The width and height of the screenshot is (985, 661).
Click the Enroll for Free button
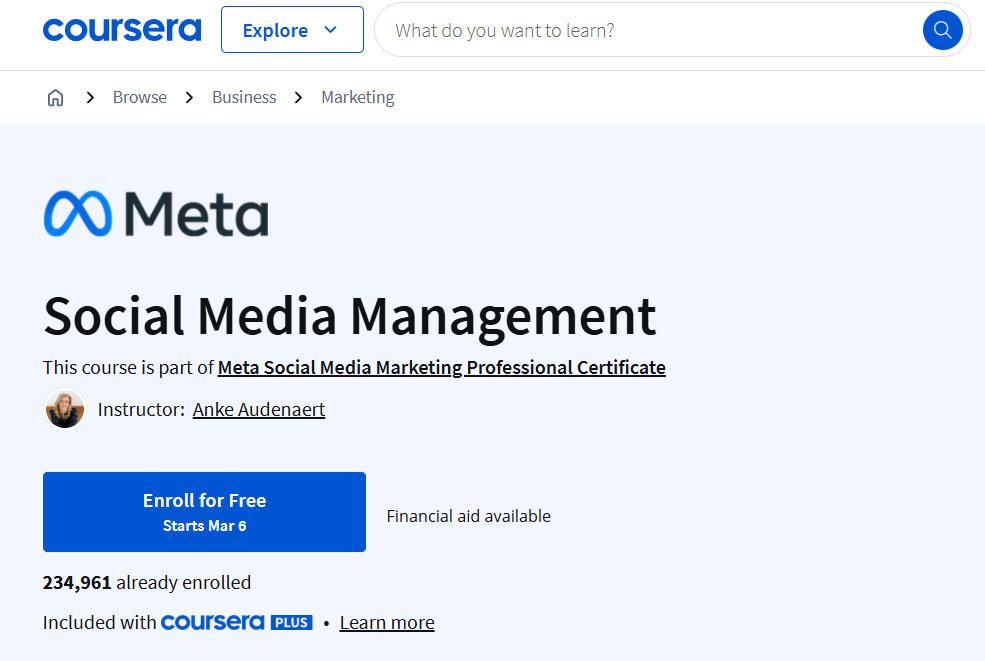(x=203, y=511)
